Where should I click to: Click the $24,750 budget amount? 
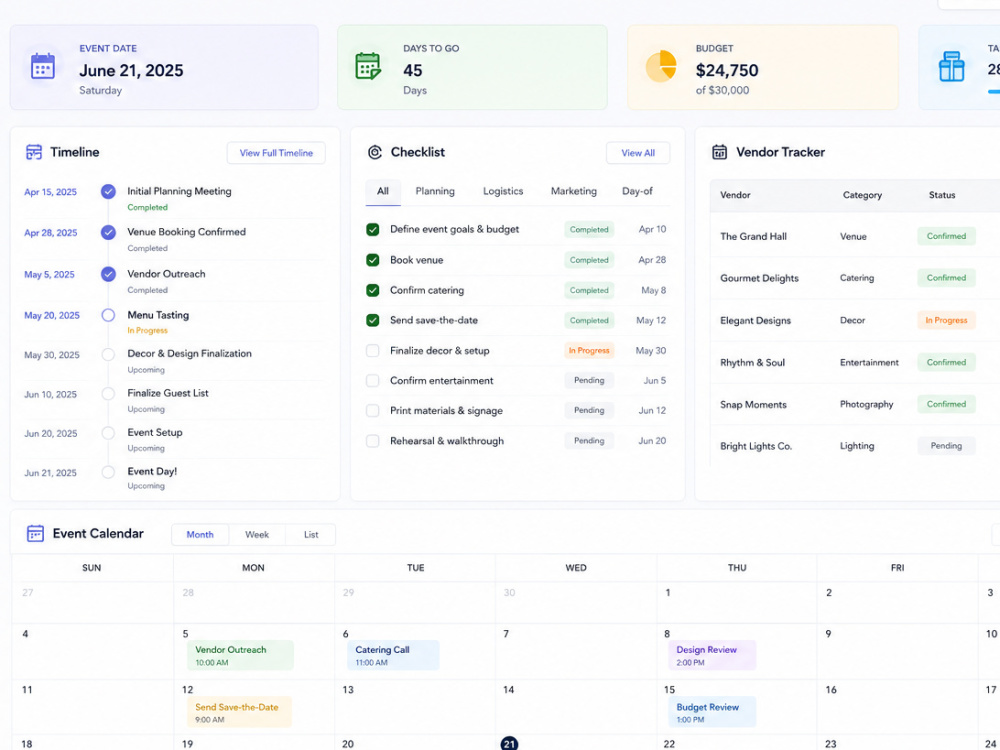[x=726, y=70]
